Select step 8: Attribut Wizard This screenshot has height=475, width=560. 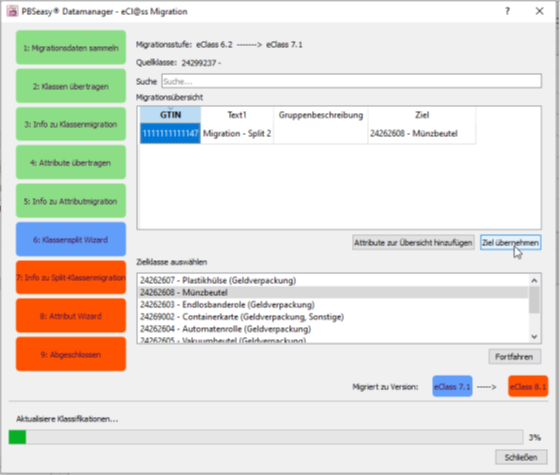[x=71, y=316]
